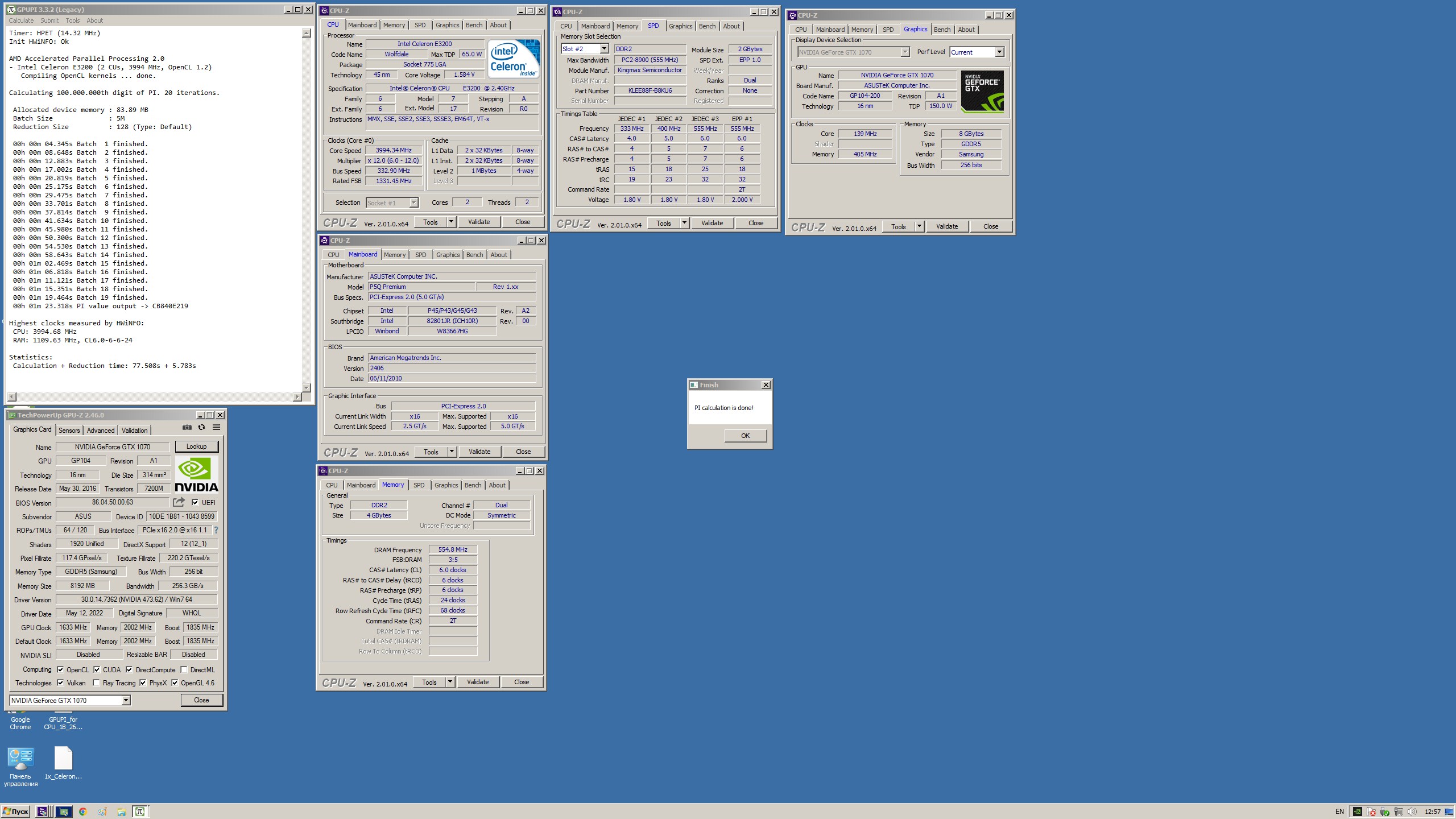The width and height of the screenshot is (1456, 819).
Task: Click the EN language indicator in taskbar
Action: pos(1339,812)
